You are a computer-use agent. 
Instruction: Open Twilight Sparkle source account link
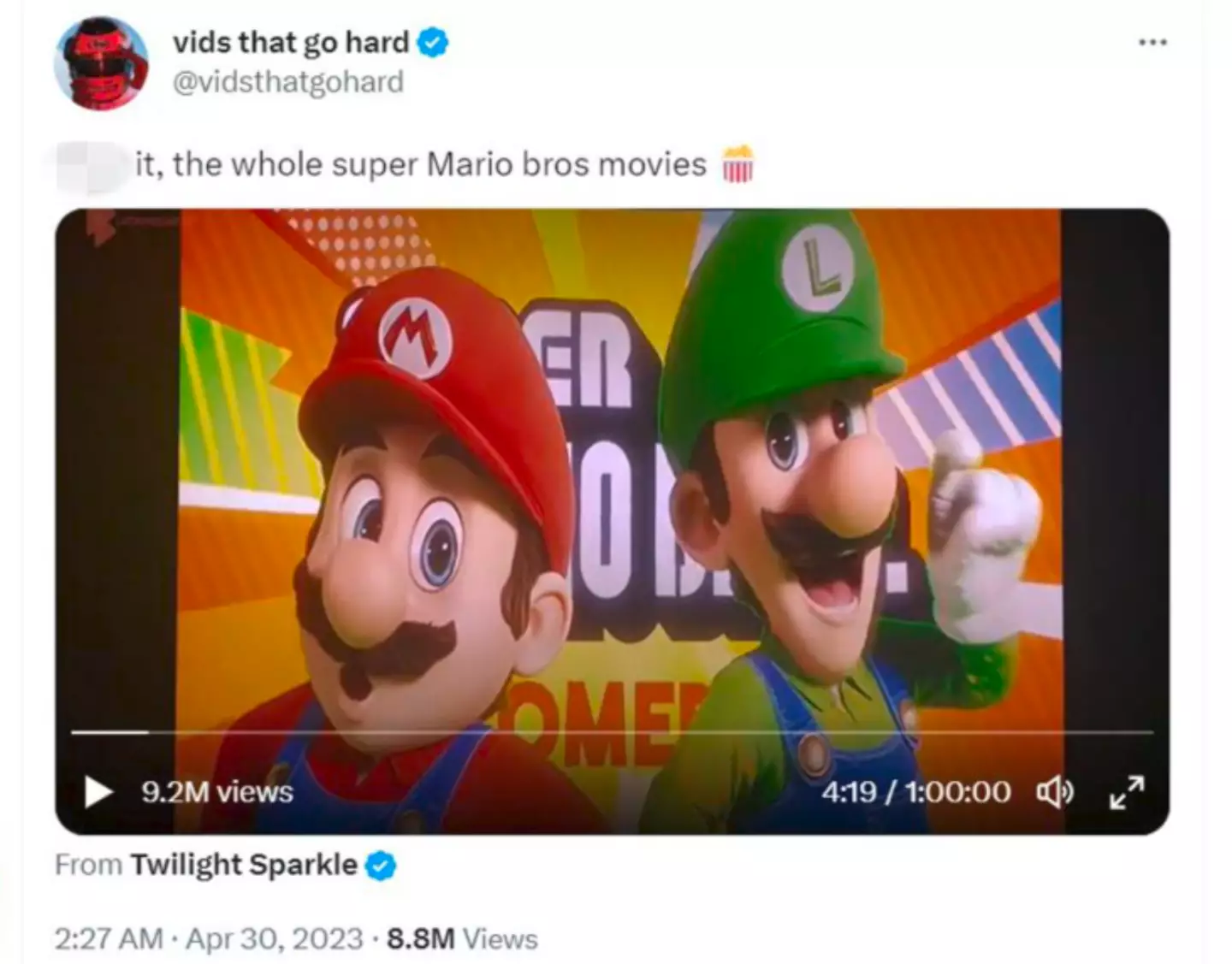243,865
